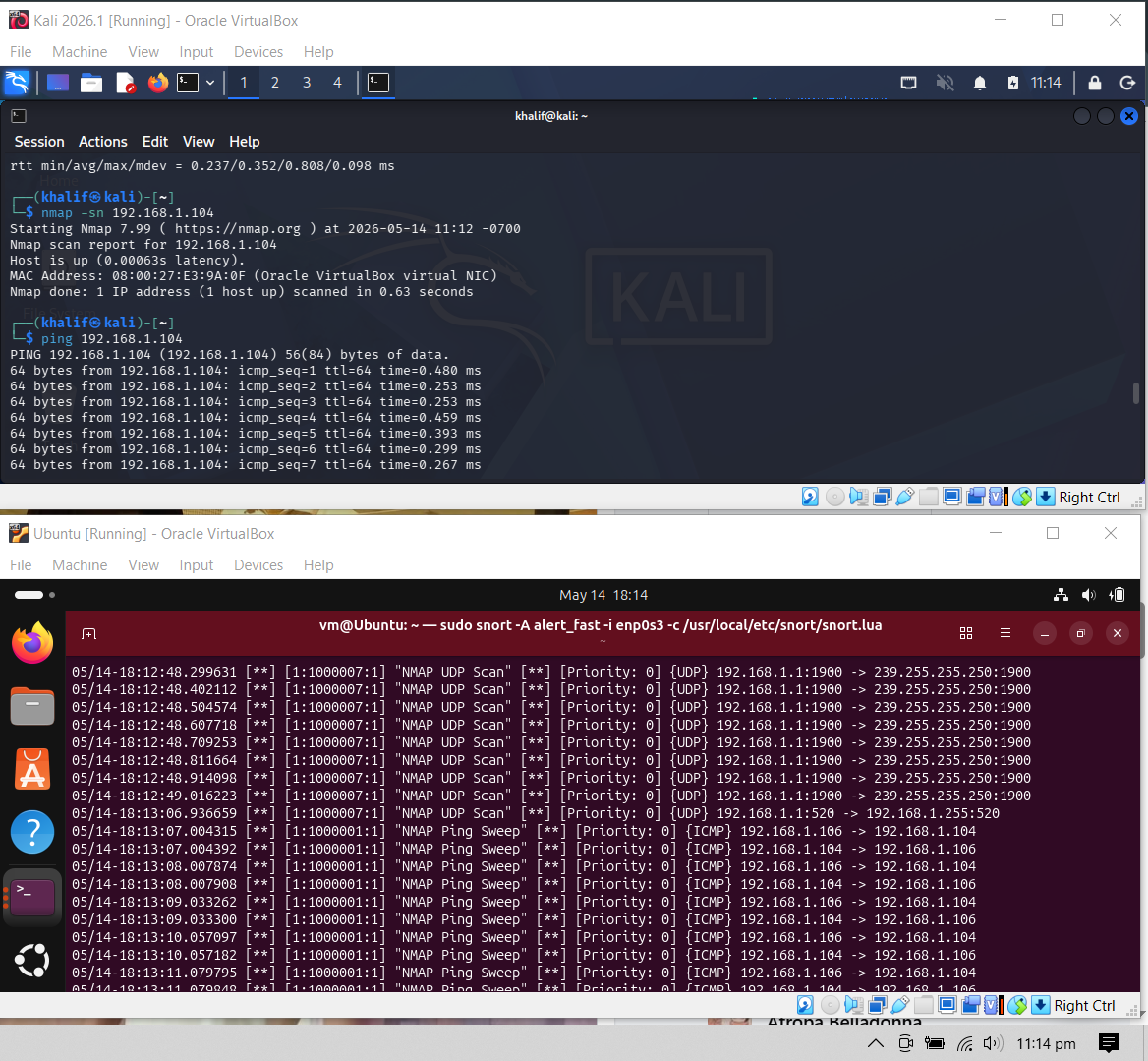Viewport: 1148px width, 1061px height.
Task: Lock the Kali screen with padlock icon
Action: coord(1095,83)
